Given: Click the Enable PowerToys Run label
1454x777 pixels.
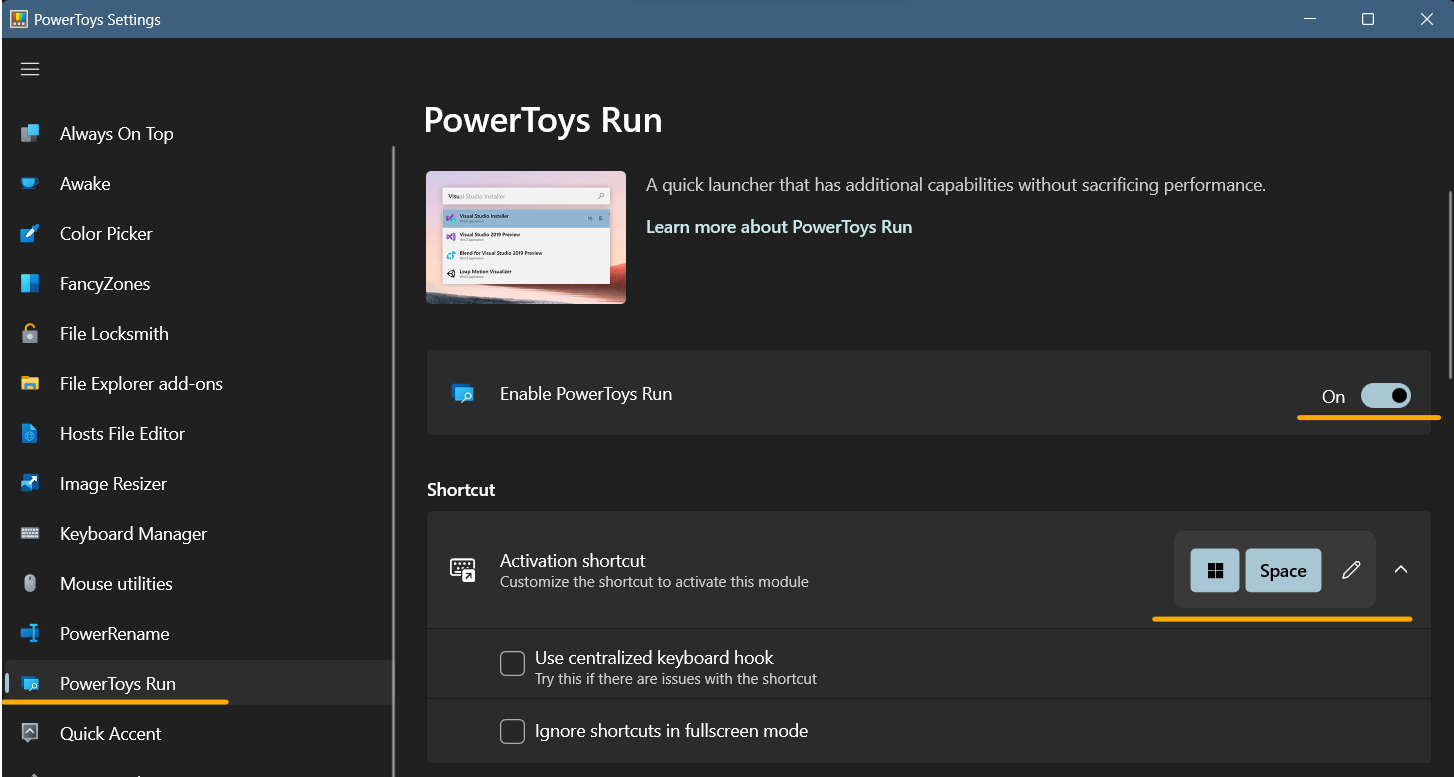Looking at the screenshot, I should [x=586, y=393].
